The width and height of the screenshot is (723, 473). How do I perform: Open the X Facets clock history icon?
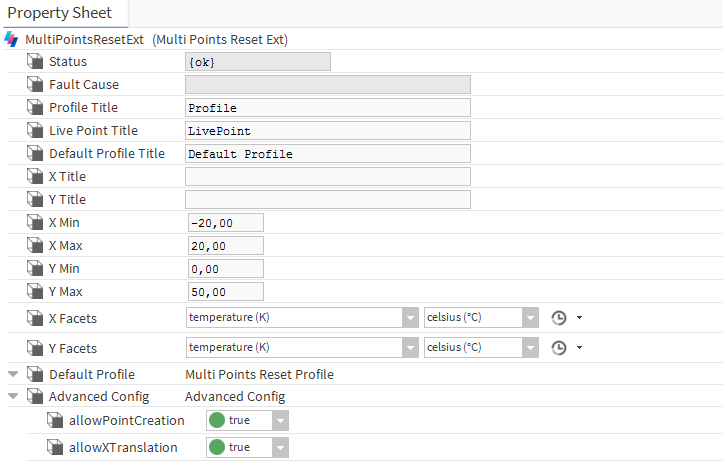pos(559,318)
